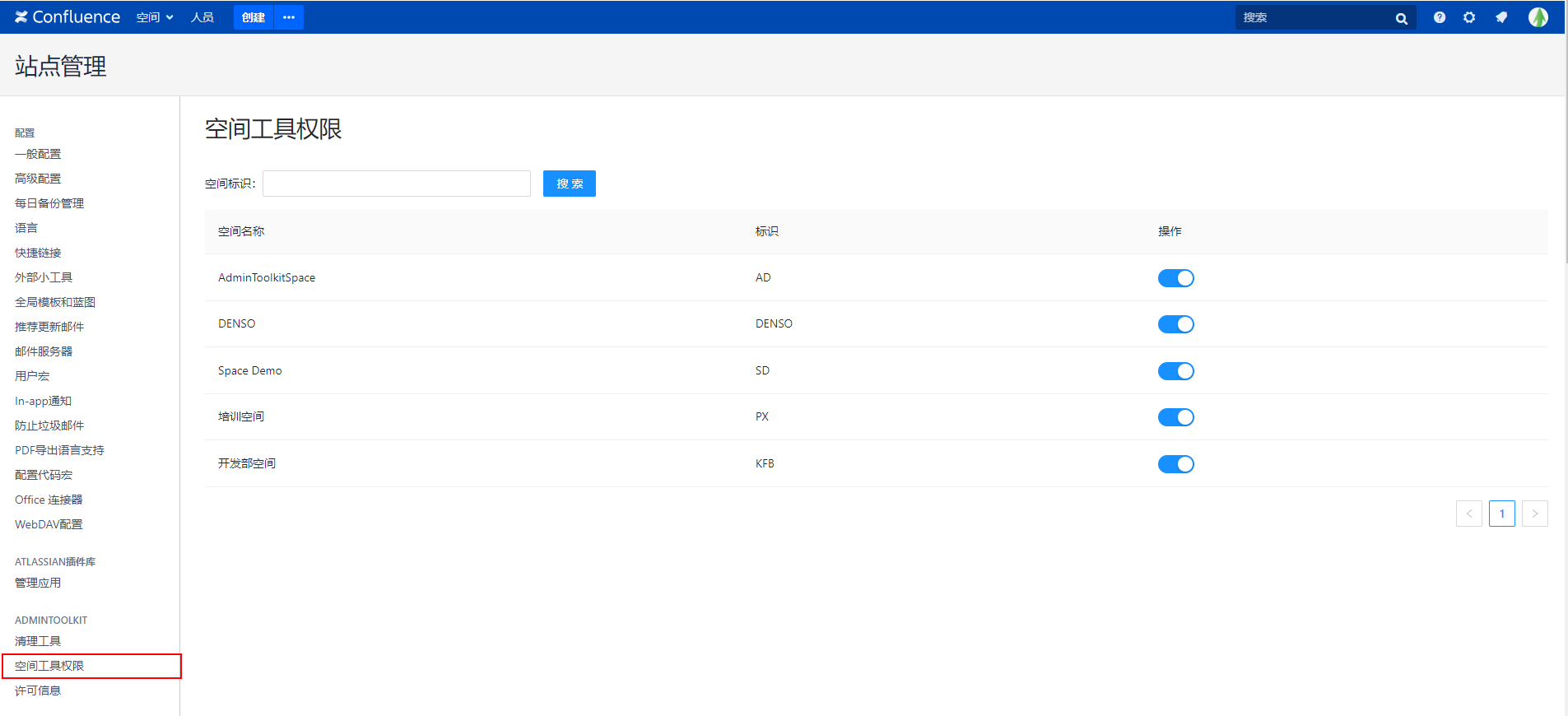Click the notifications icon in header
This screenshot has height=716, width=1568.
tap(1501, 17)
